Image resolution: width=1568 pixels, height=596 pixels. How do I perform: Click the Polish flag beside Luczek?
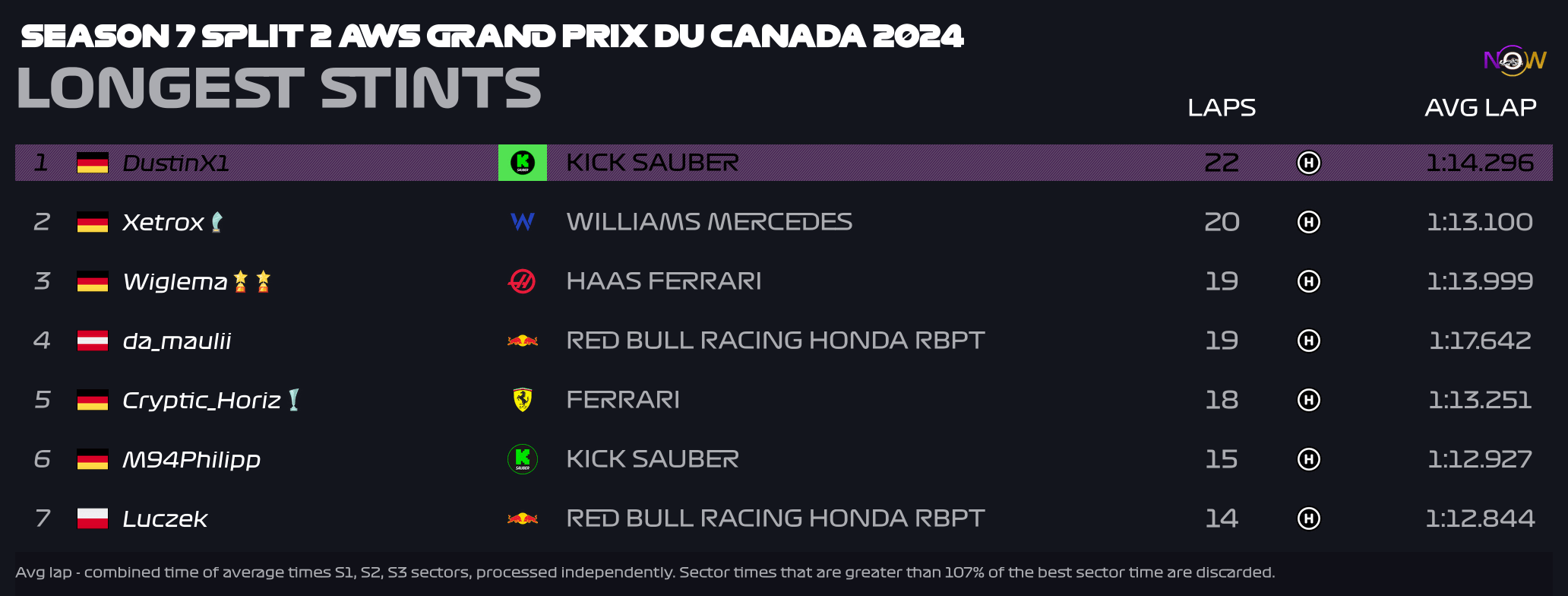93,518
